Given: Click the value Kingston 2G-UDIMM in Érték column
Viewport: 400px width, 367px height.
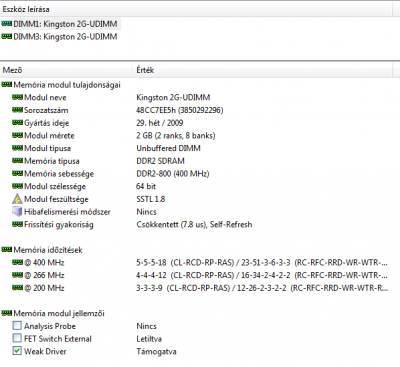Looking at the screenshot, I should pos(173,98).
